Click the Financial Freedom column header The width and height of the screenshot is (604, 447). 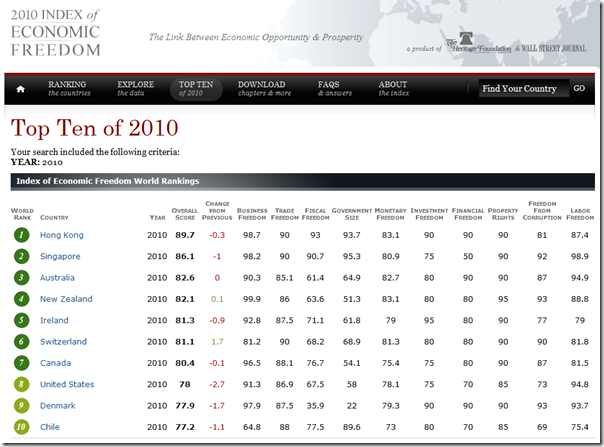pyautogui.click(x=468, y=214)
